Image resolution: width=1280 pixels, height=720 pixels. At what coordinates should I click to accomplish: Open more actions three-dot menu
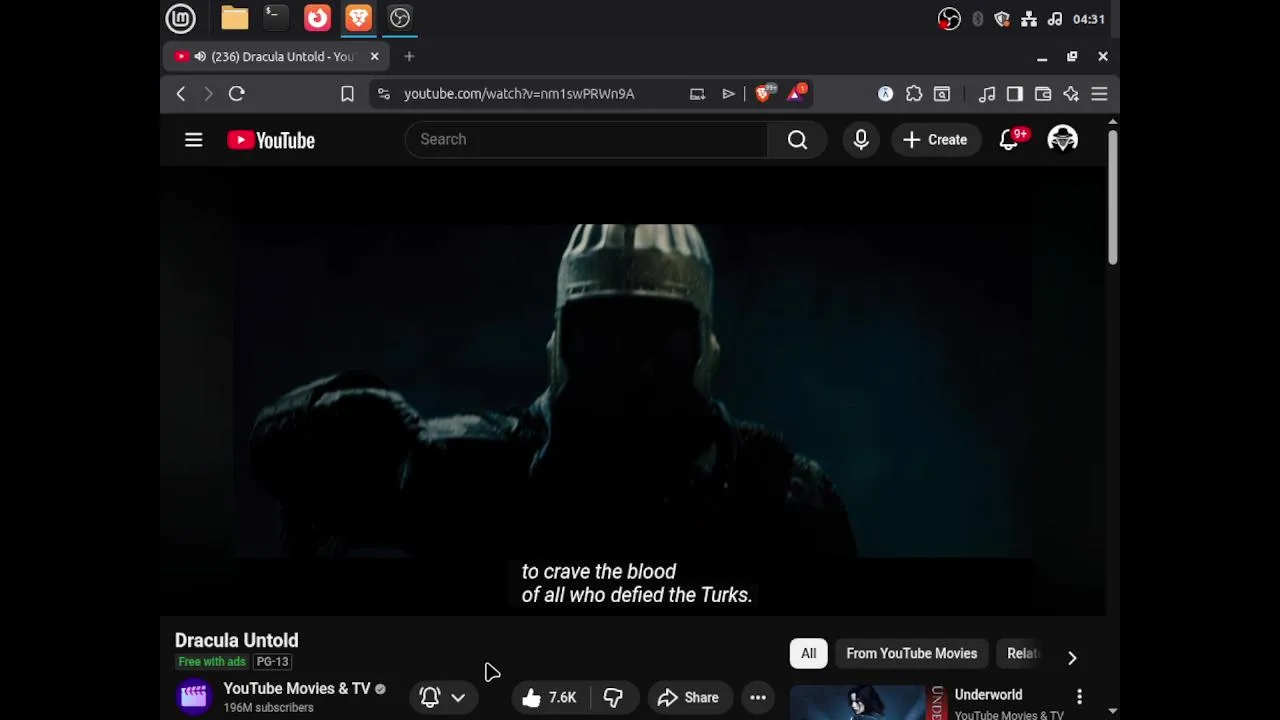[x=758, y=698]
